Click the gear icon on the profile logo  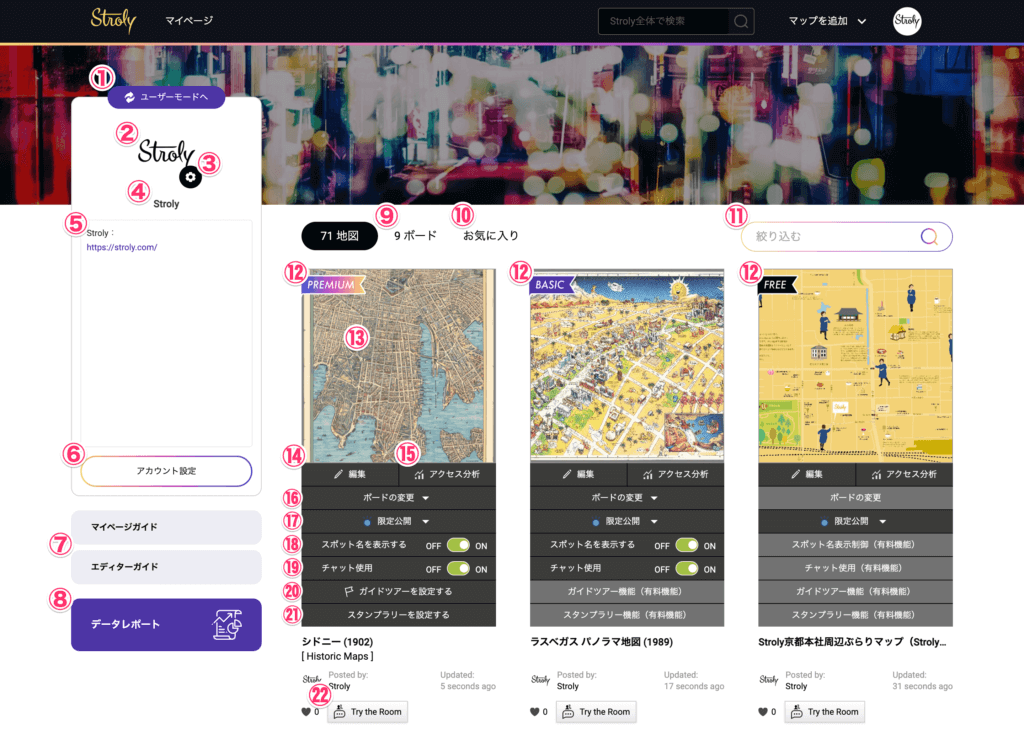point(191,177)
